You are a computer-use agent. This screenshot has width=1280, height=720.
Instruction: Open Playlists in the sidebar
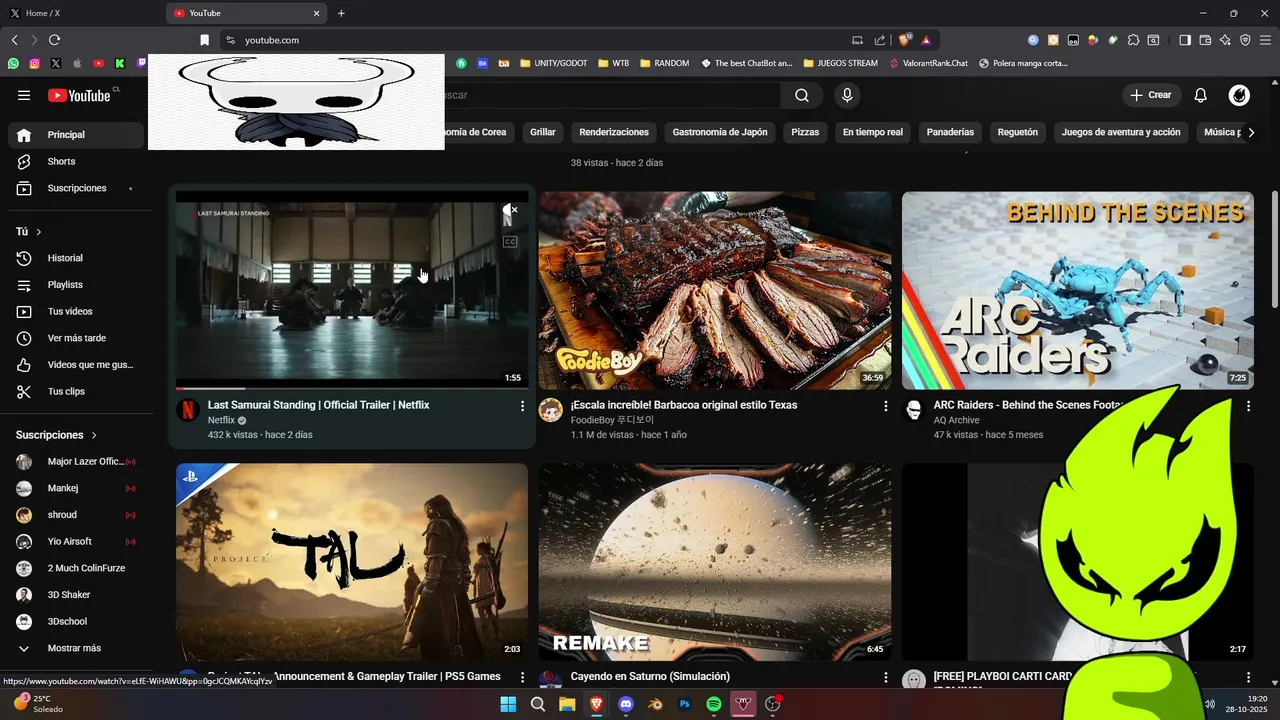coord(76,285)
